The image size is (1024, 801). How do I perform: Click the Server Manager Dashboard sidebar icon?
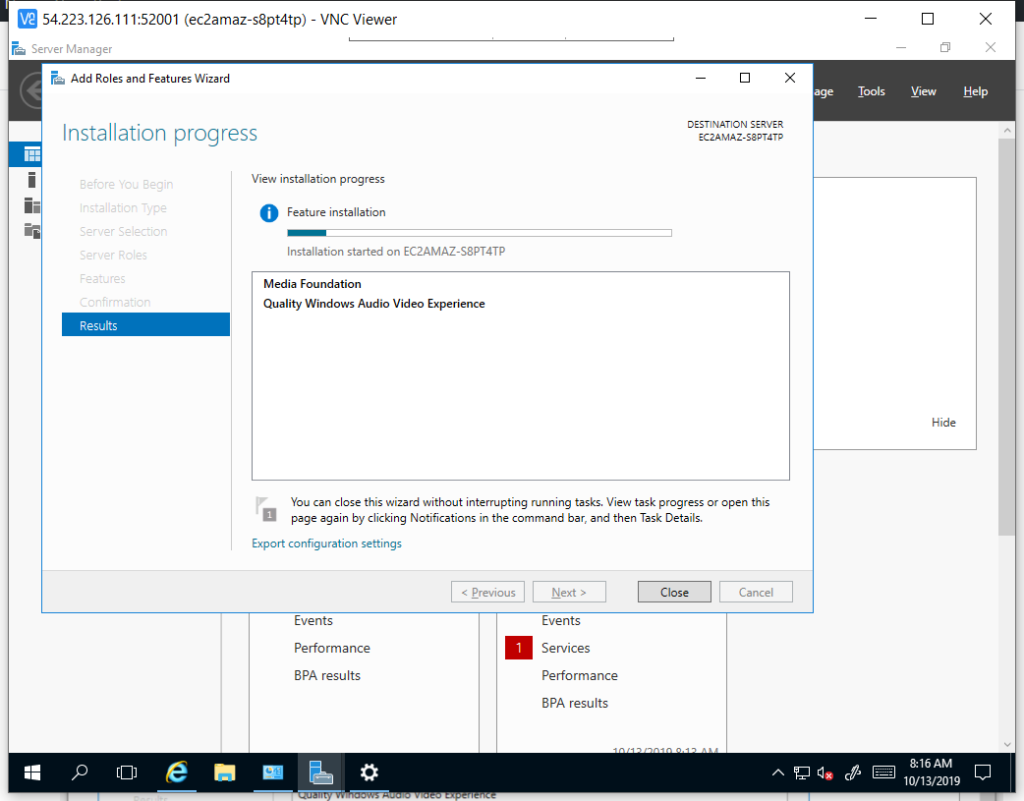point(32,154)
